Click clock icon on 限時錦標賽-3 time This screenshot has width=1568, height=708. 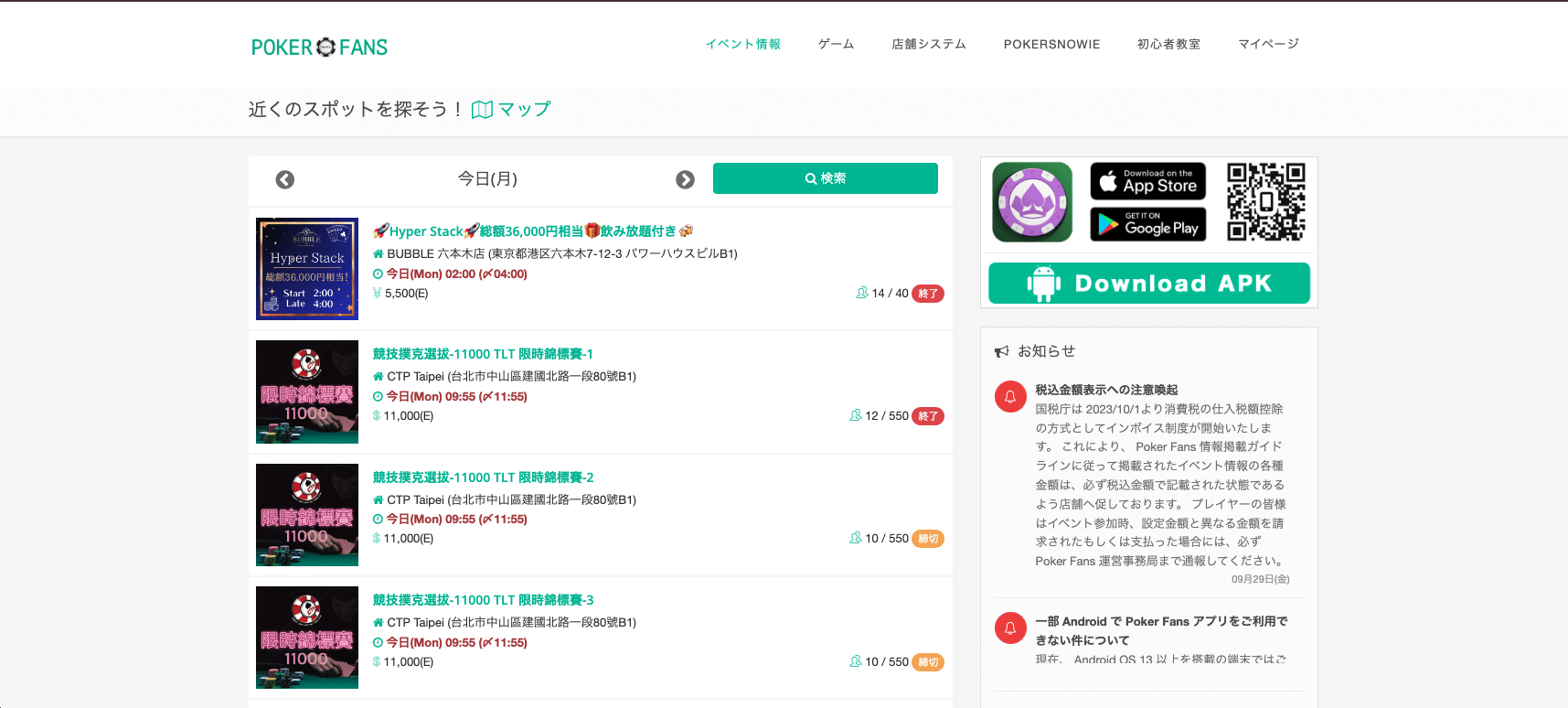378,642
